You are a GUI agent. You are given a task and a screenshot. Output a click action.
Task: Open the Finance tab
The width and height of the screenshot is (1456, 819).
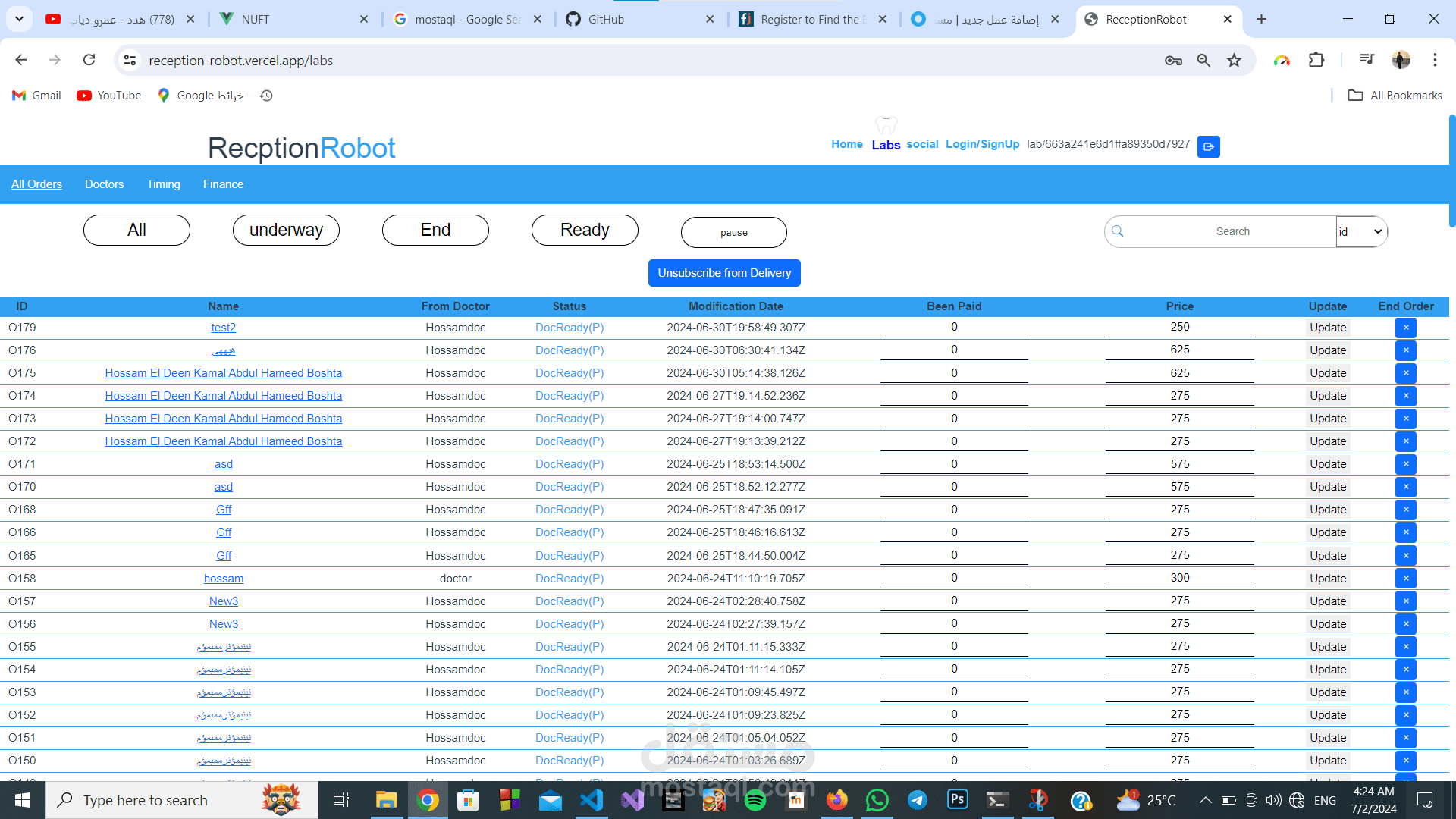tap(223, 184)
